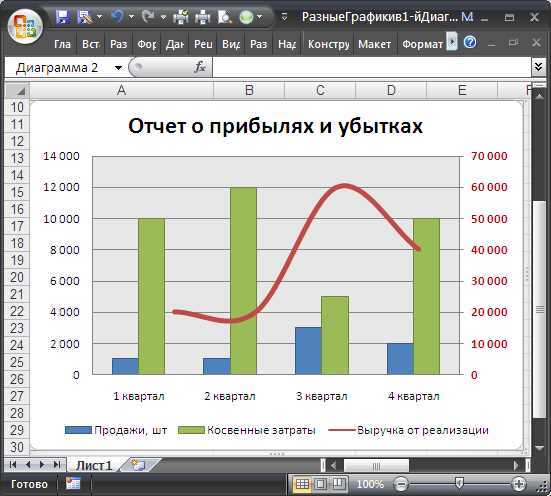
Task: Open the Рецензирование tab
Action: [203, 44]
